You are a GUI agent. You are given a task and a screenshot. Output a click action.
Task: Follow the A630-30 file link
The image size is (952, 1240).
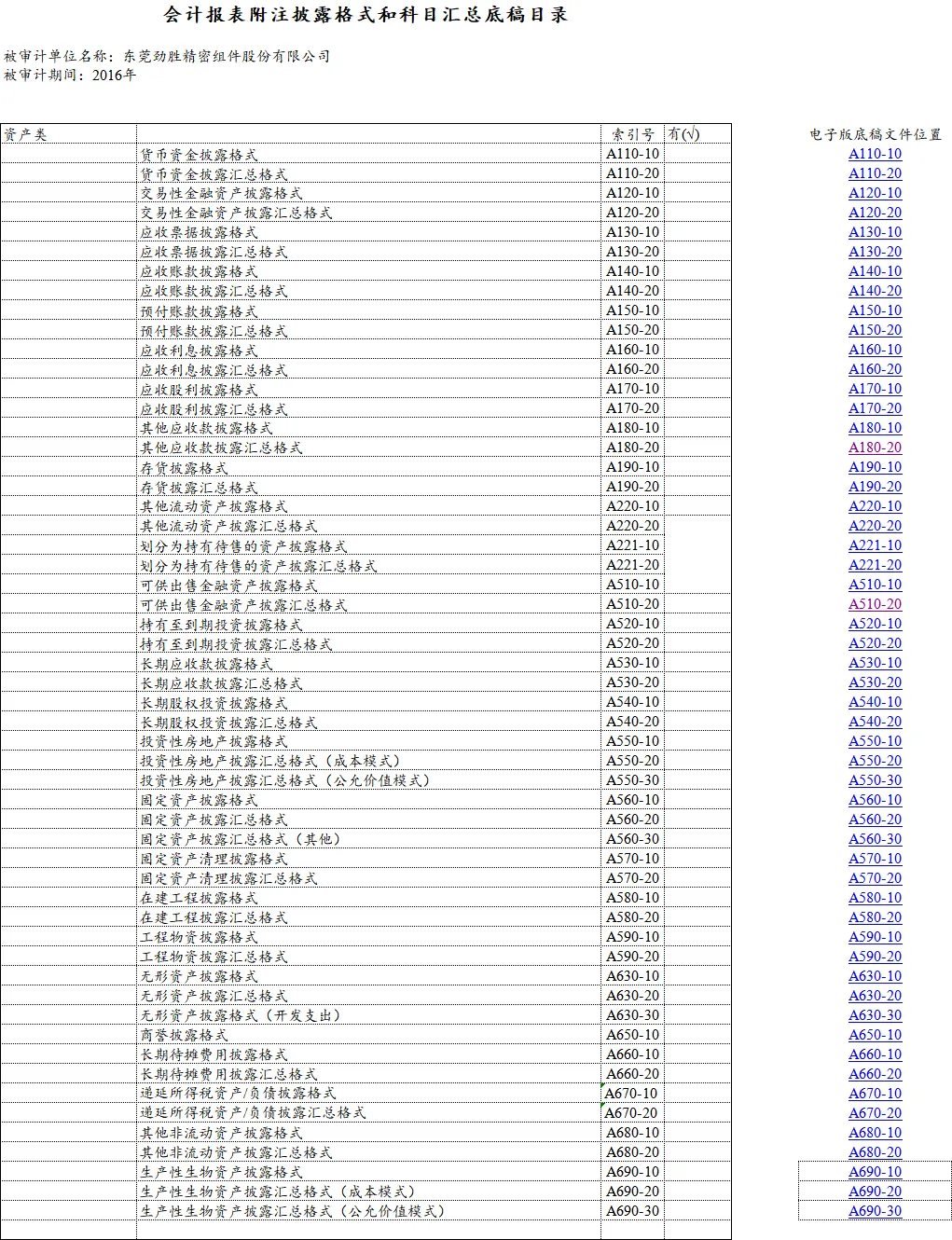click(875, 1015)
